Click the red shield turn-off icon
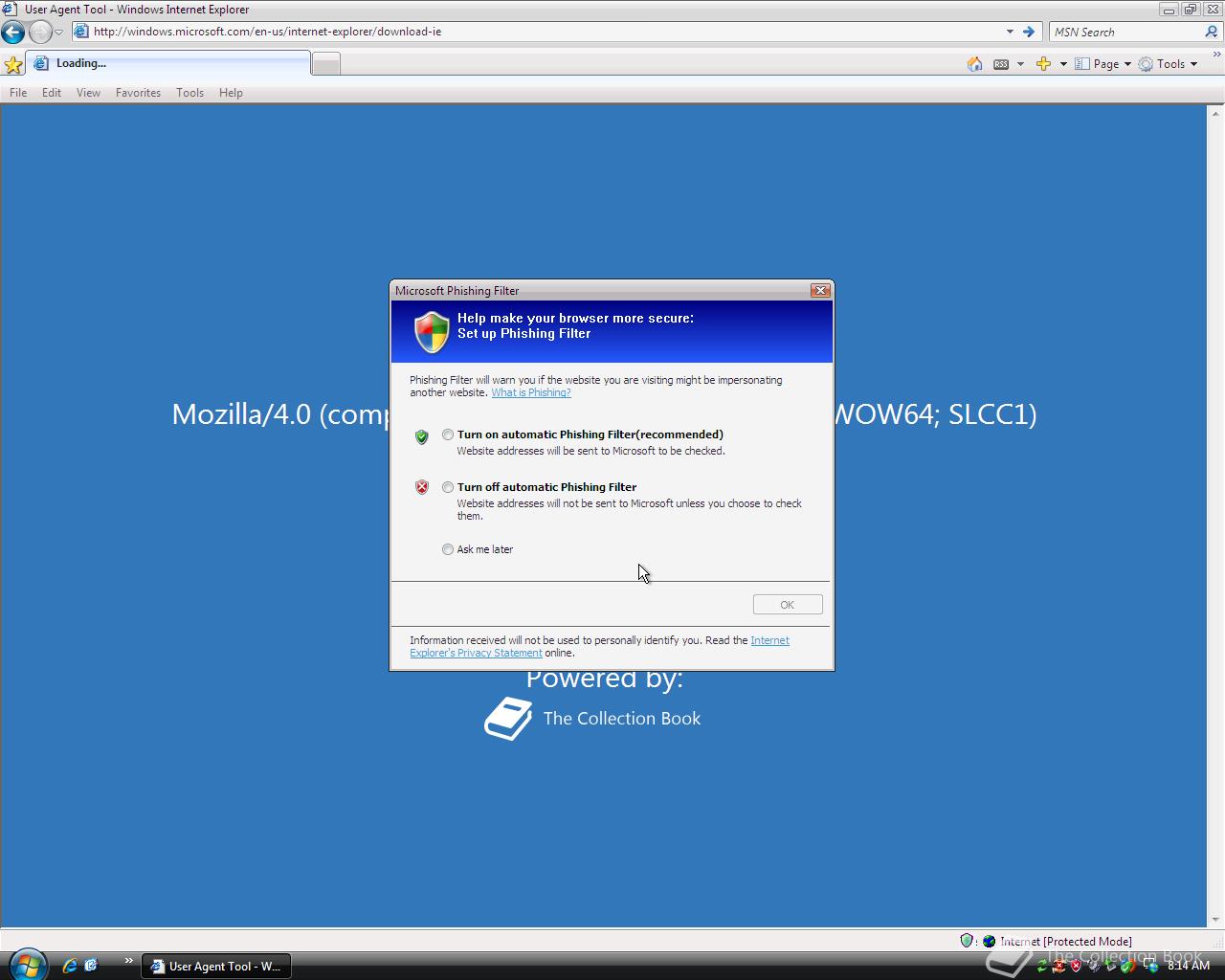 point(421,487)
